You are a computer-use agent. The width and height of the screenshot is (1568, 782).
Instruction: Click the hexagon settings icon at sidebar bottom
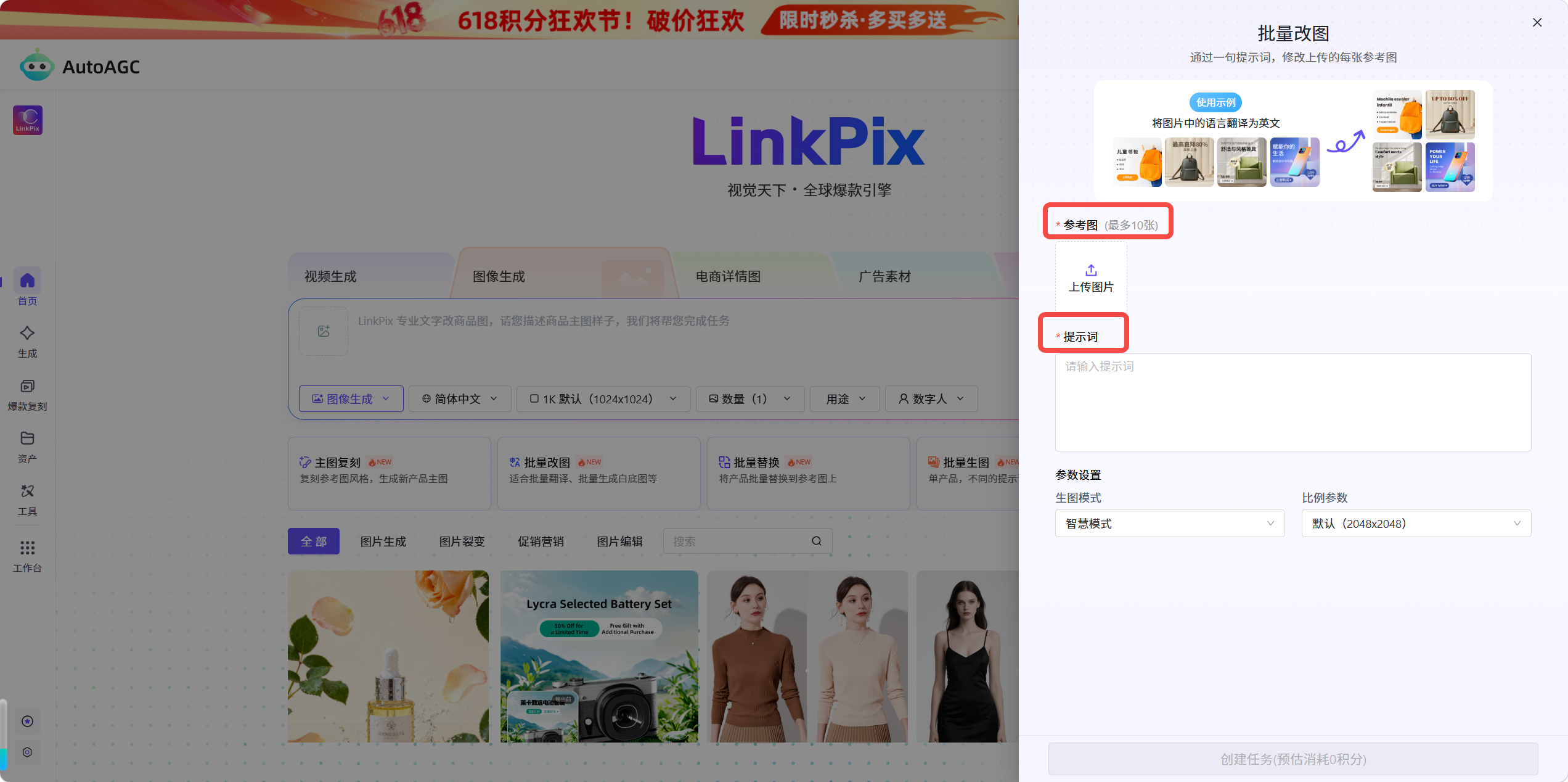[x=27, y=752]
